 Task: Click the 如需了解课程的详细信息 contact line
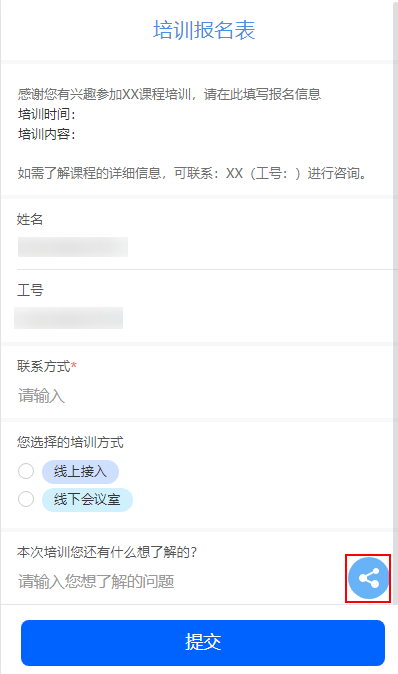192,173
